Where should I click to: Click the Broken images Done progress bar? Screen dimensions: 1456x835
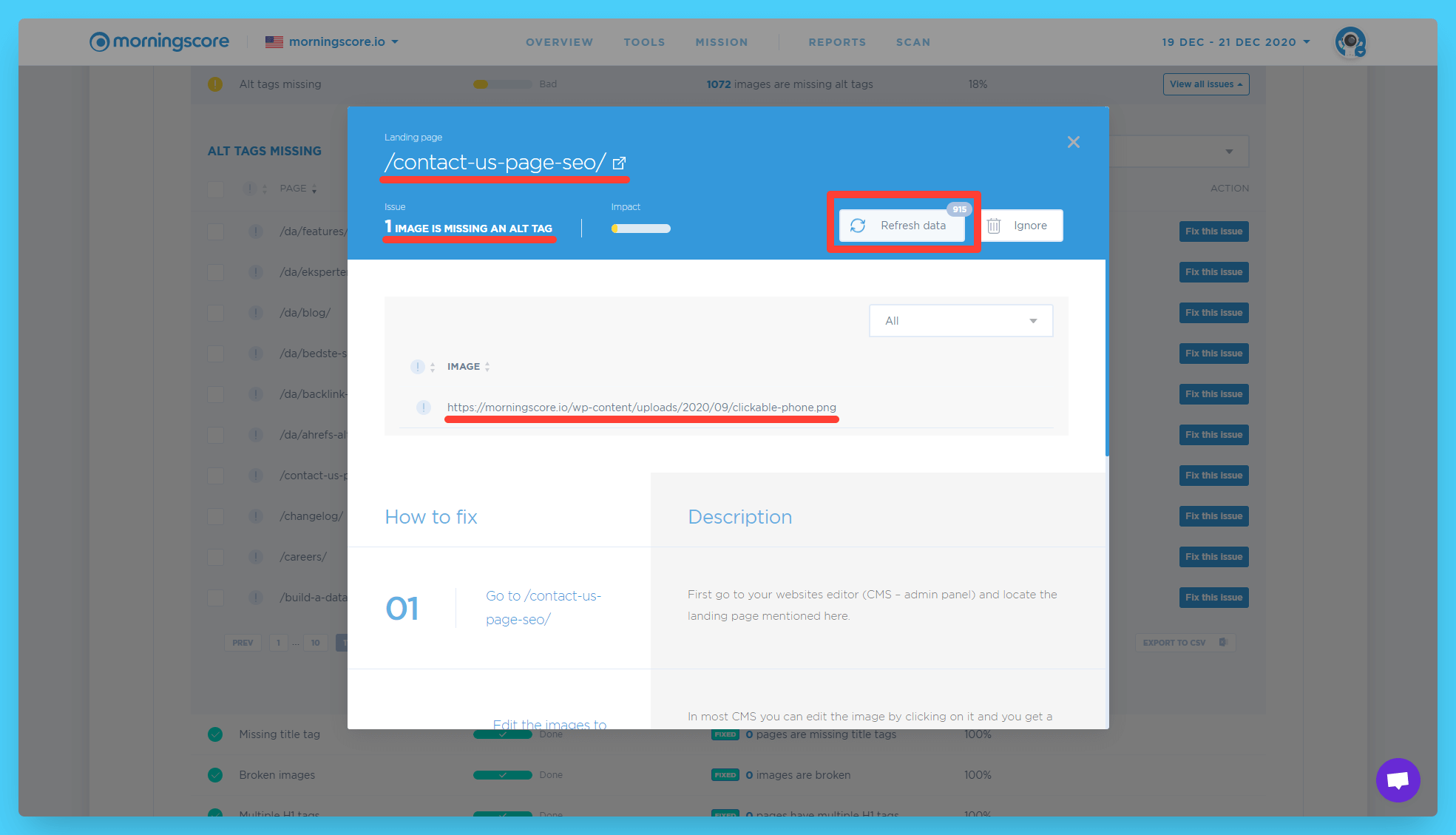503,775
